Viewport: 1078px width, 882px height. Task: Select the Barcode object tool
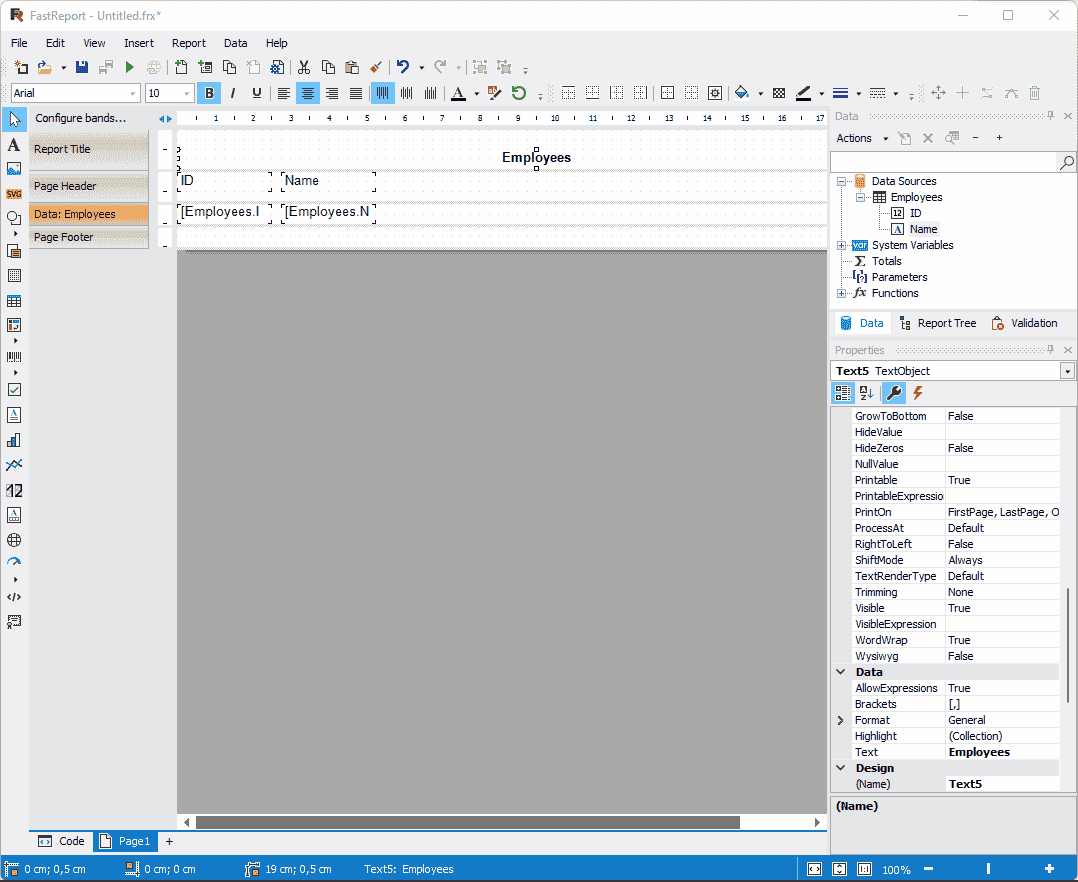[14, 357]
